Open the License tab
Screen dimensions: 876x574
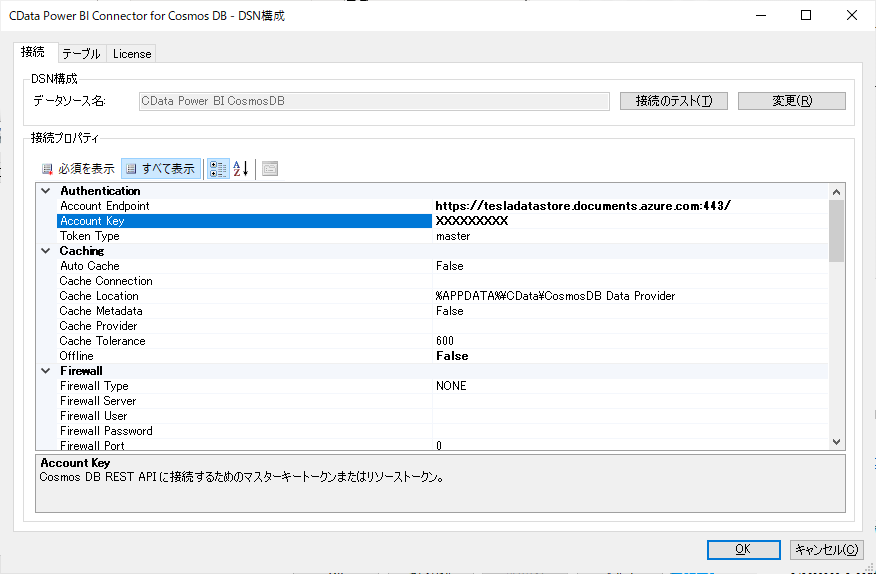(x=132, y=54)
